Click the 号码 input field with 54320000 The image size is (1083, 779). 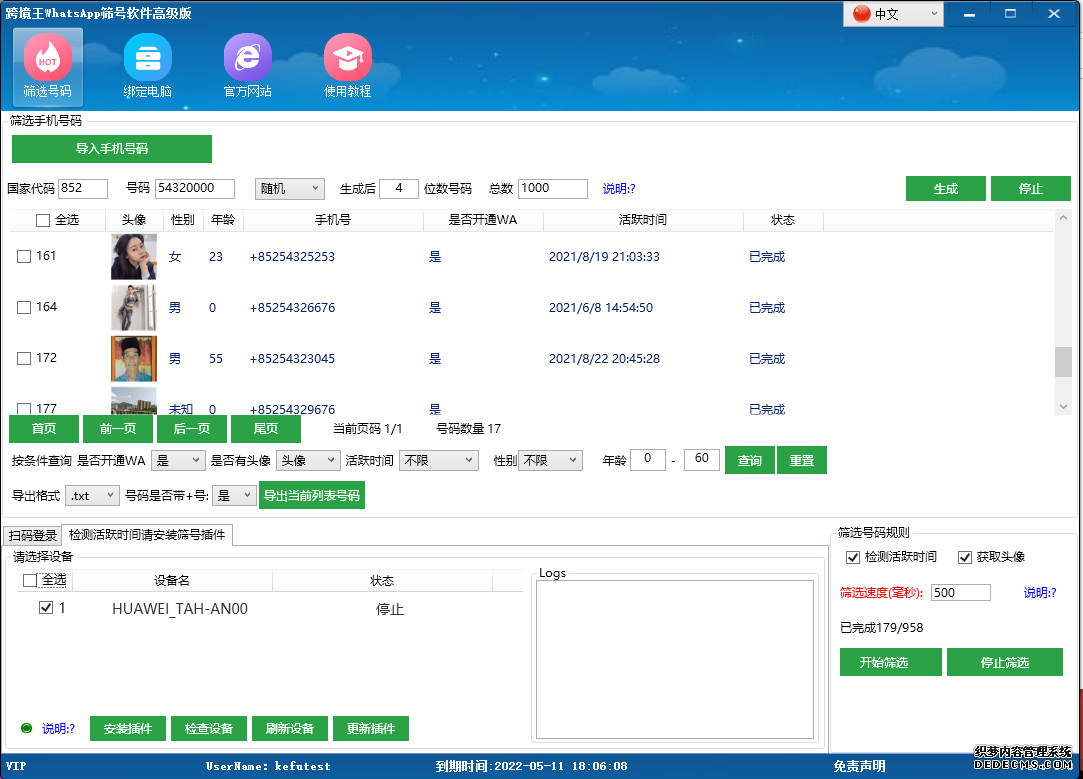coord(195,189)
